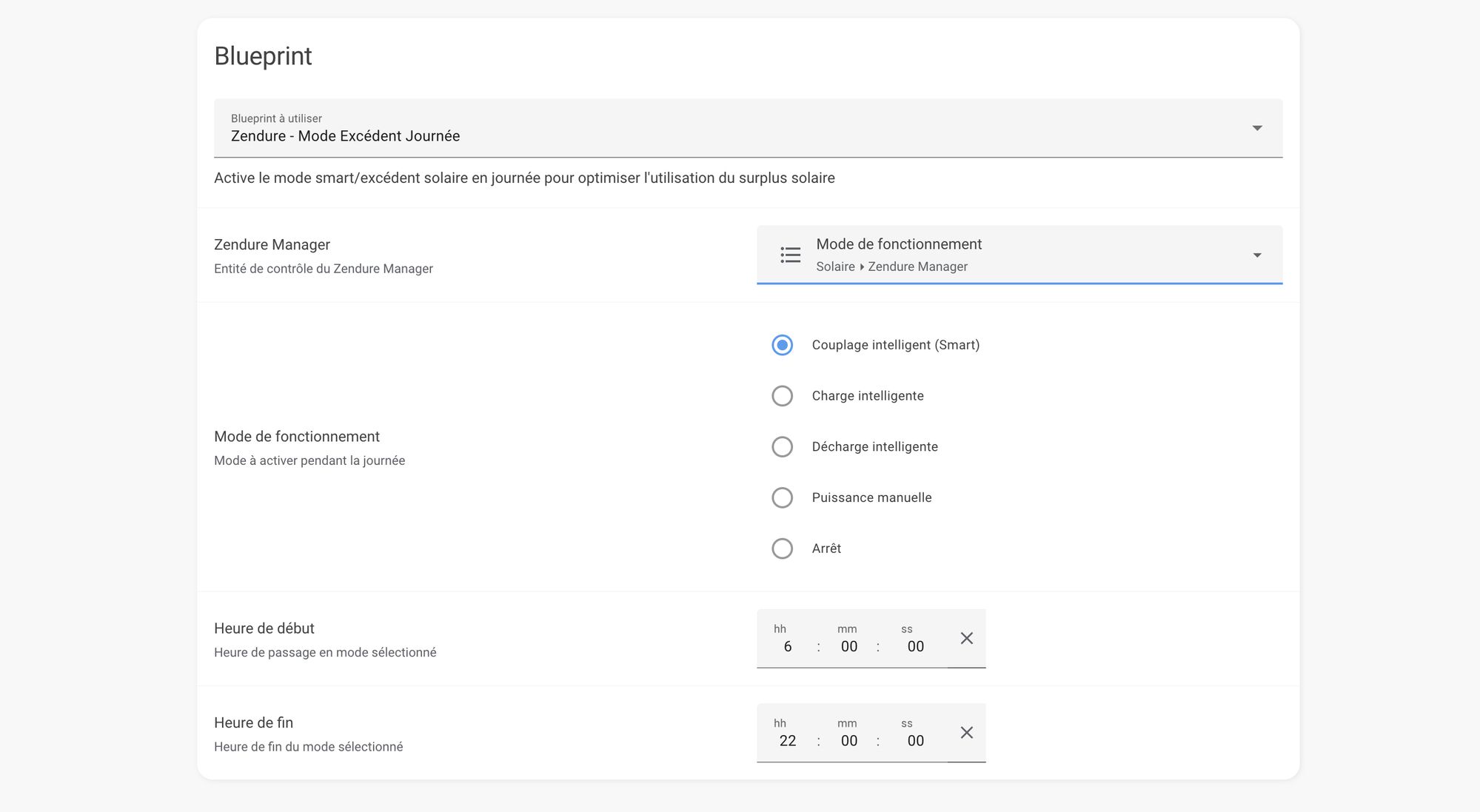
Task: Edit start time seconds field
Action: point(915,646)
